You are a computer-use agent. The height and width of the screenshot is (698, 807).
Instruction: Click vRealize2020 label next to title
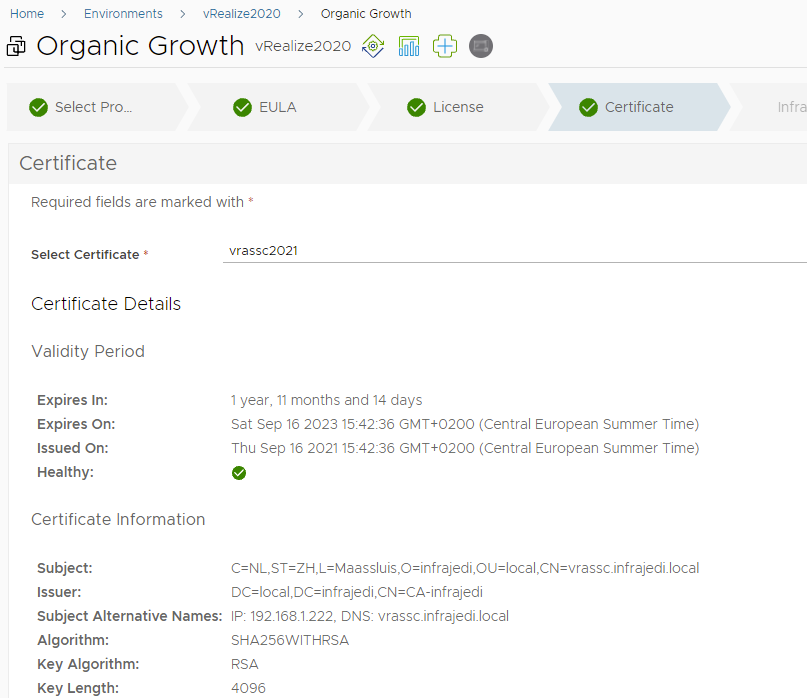tap(303, 46)
